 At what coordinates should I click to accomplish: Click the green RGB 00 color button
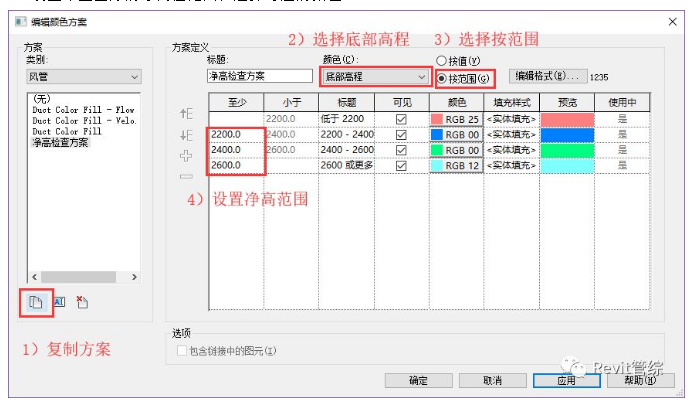tap(456, 150)
